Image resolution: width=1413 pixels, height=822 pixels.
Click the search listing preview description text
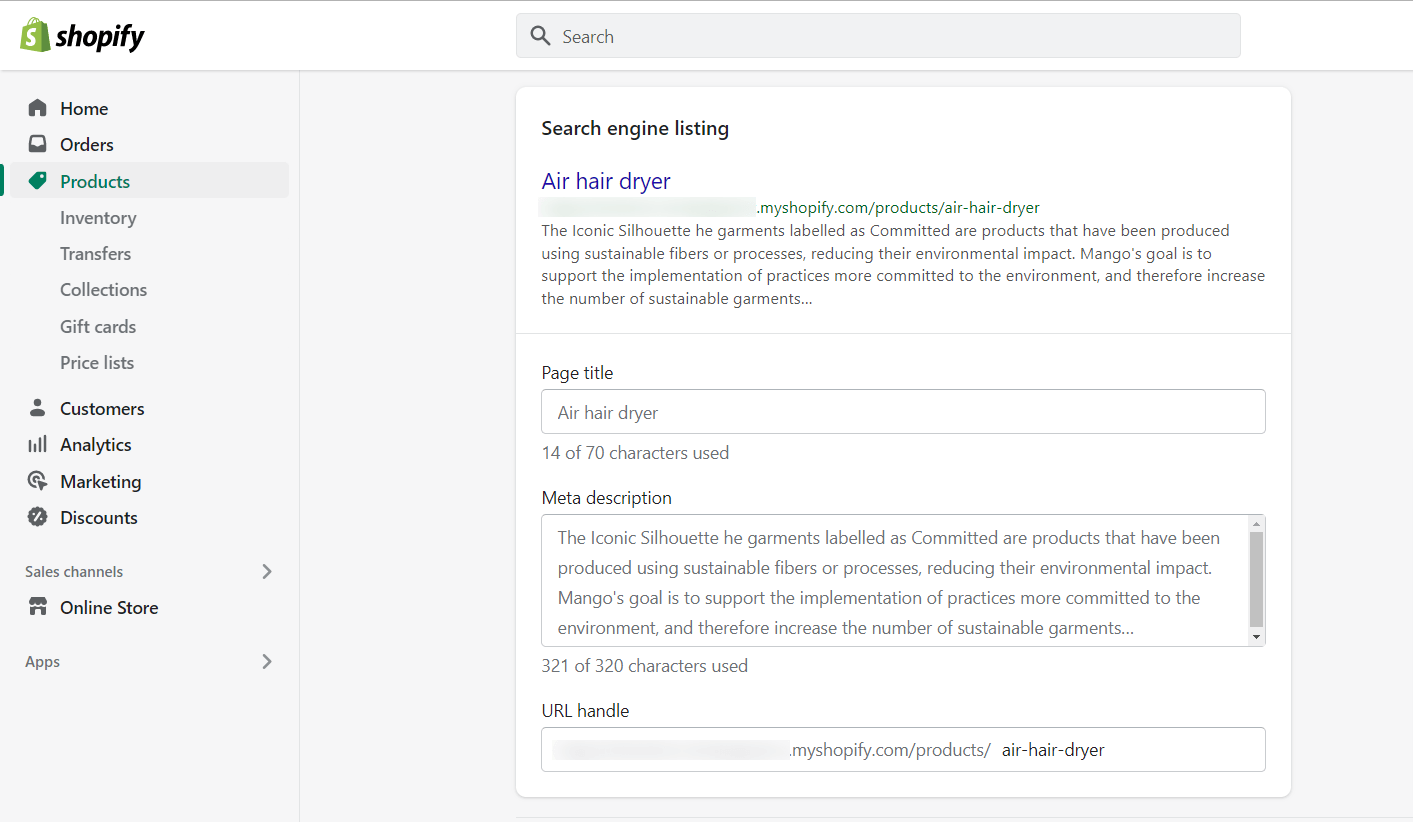[x=903, y=264]
